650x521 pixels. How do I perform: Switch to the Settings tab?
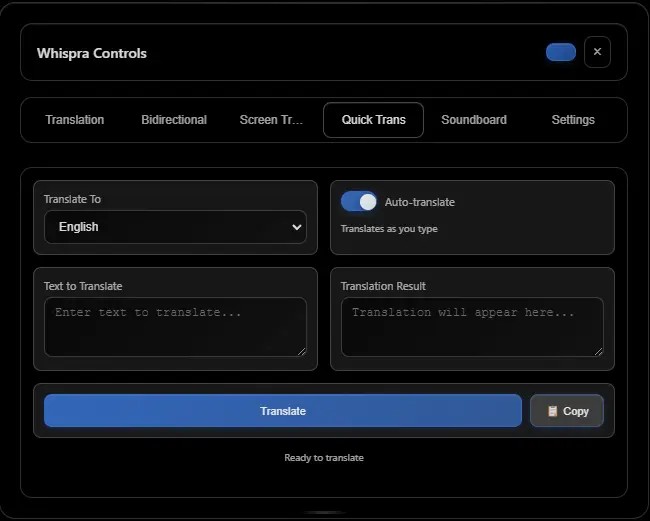pyautogui.click(x=573, y=120)
